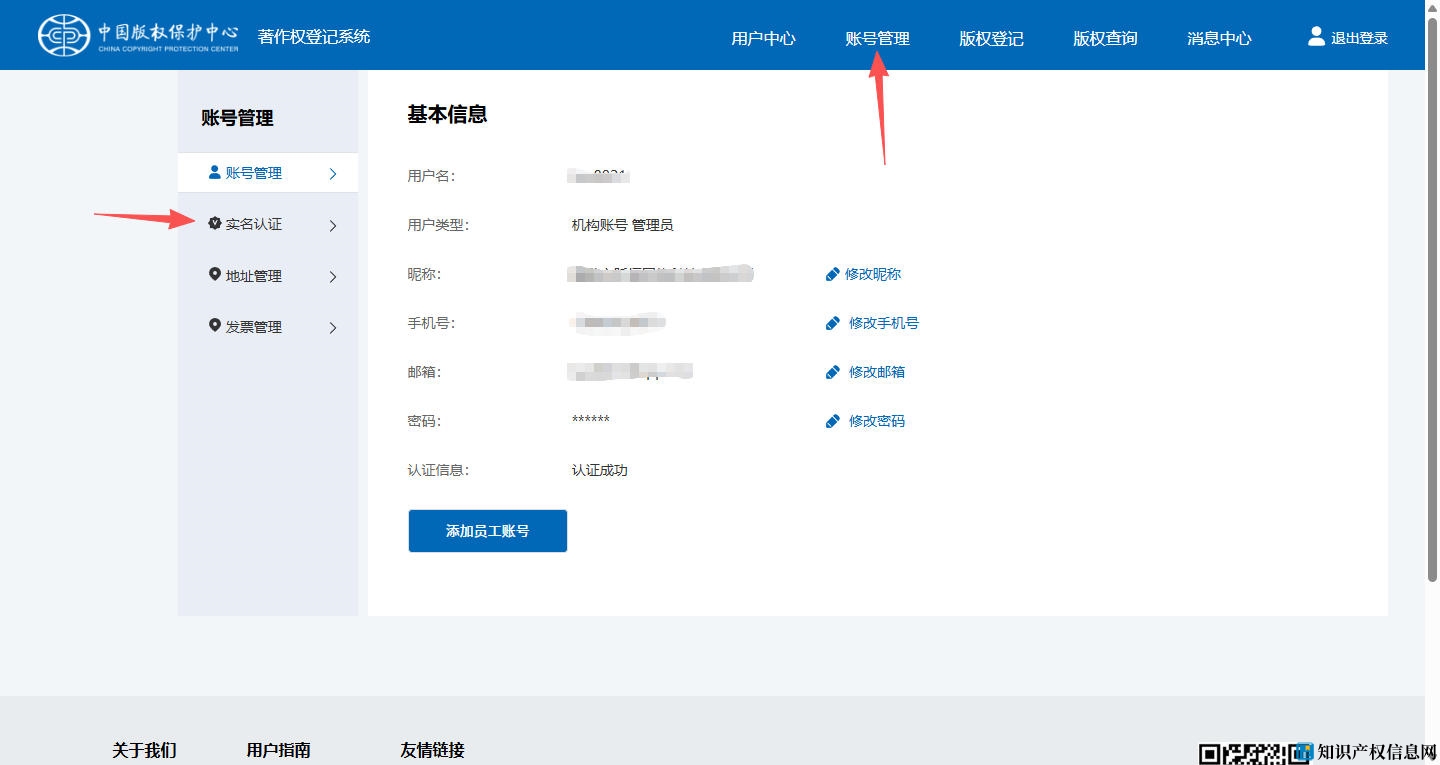Screen dimensions: 1440x765
Task: Click the pencil icon beside 修改邮箱
Action: (832, 372)
